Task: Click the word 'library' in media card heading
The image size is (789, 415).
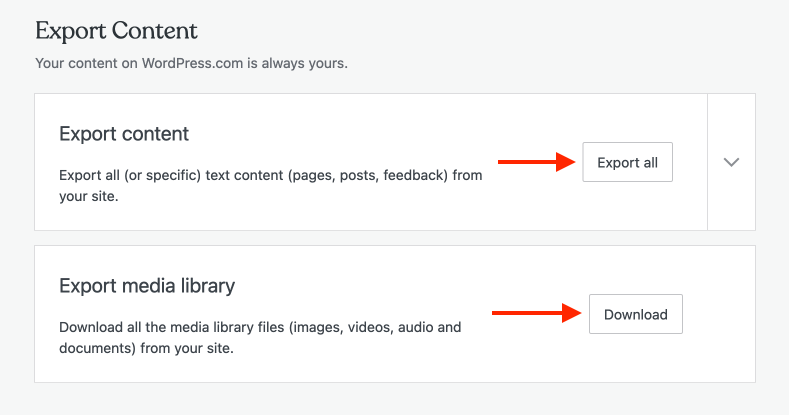Action: click(x=207, y=286)
